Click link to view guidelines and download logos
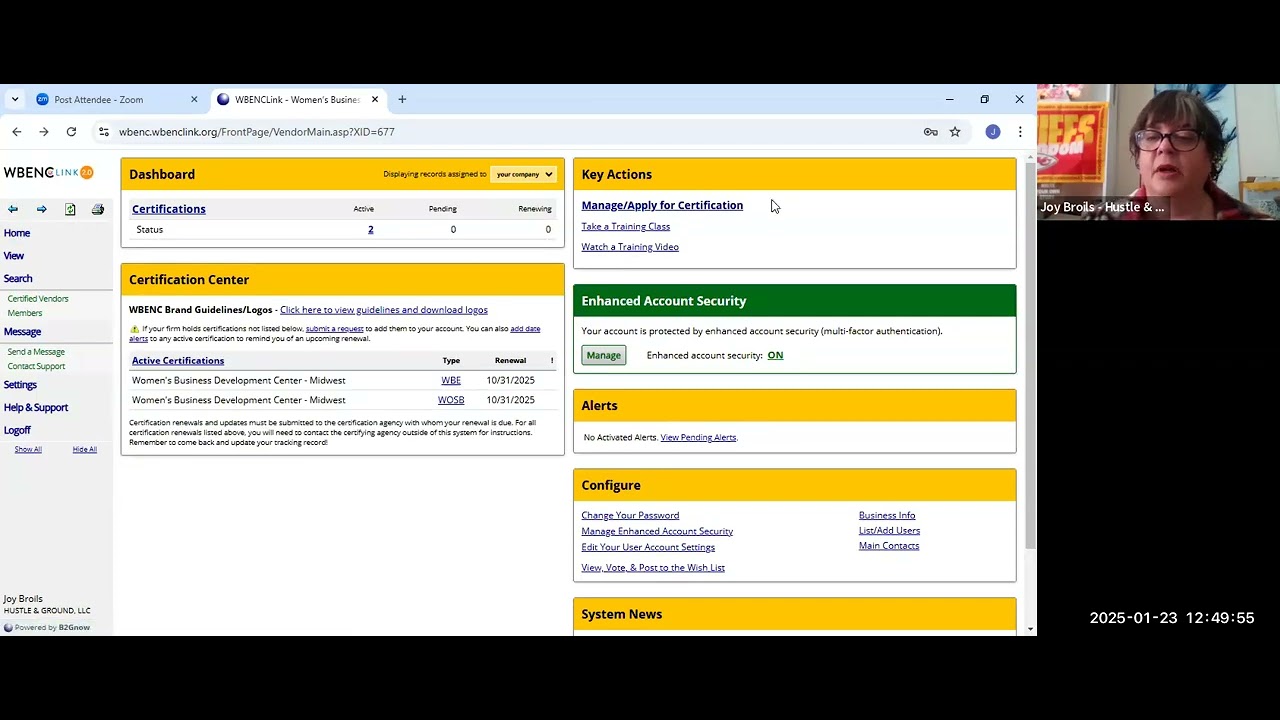 (384, 310)
